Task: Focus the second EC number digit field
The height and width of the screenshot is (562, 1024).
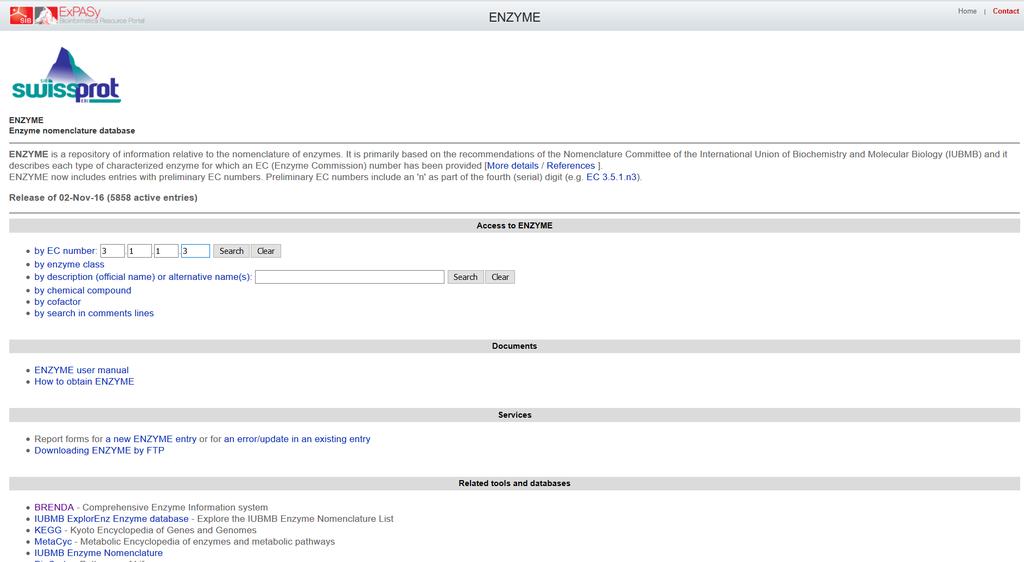Action: (139, 251)
